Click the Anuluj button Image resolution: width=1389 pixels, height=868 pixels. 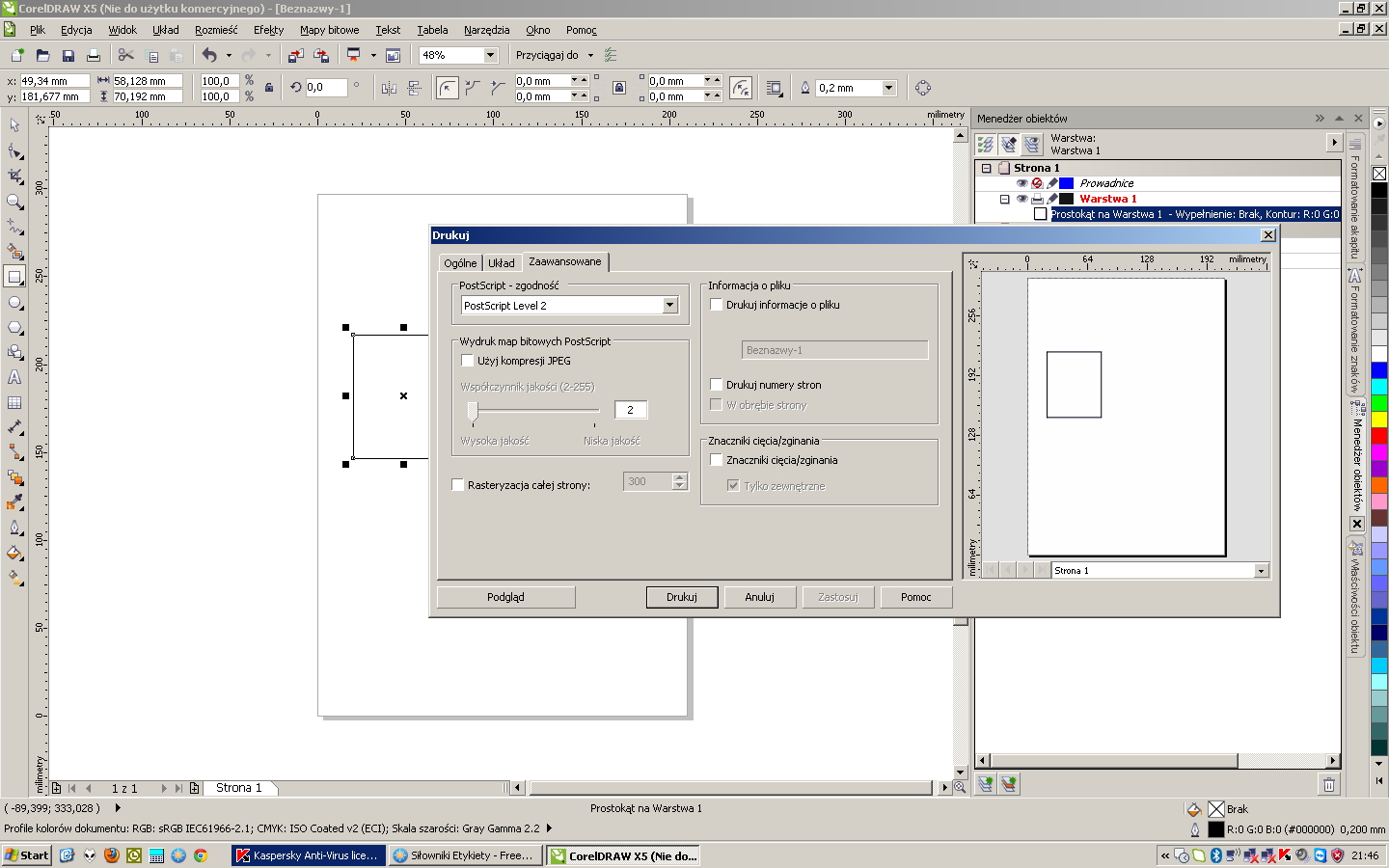pyautogui.click(x=759, y=597)
